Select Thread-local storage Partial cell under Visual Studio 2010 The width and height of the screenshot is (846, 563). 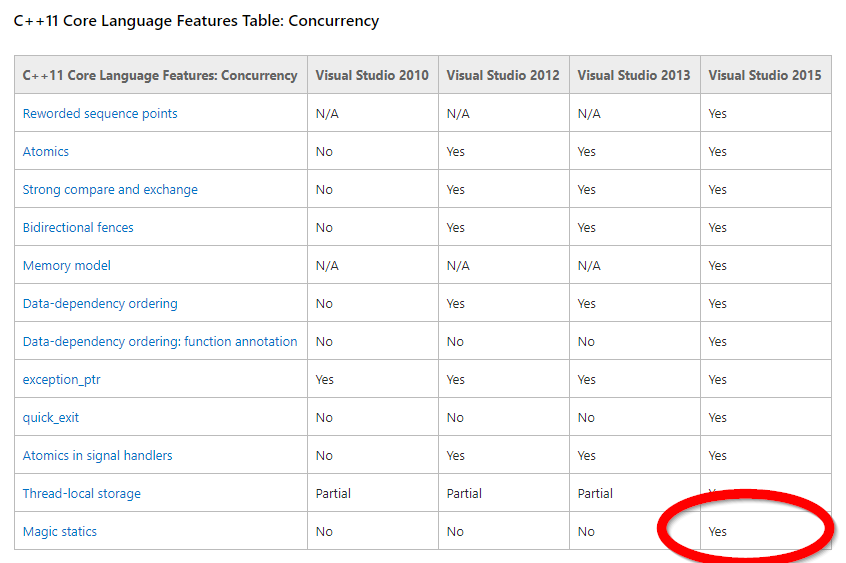point(333,494)
